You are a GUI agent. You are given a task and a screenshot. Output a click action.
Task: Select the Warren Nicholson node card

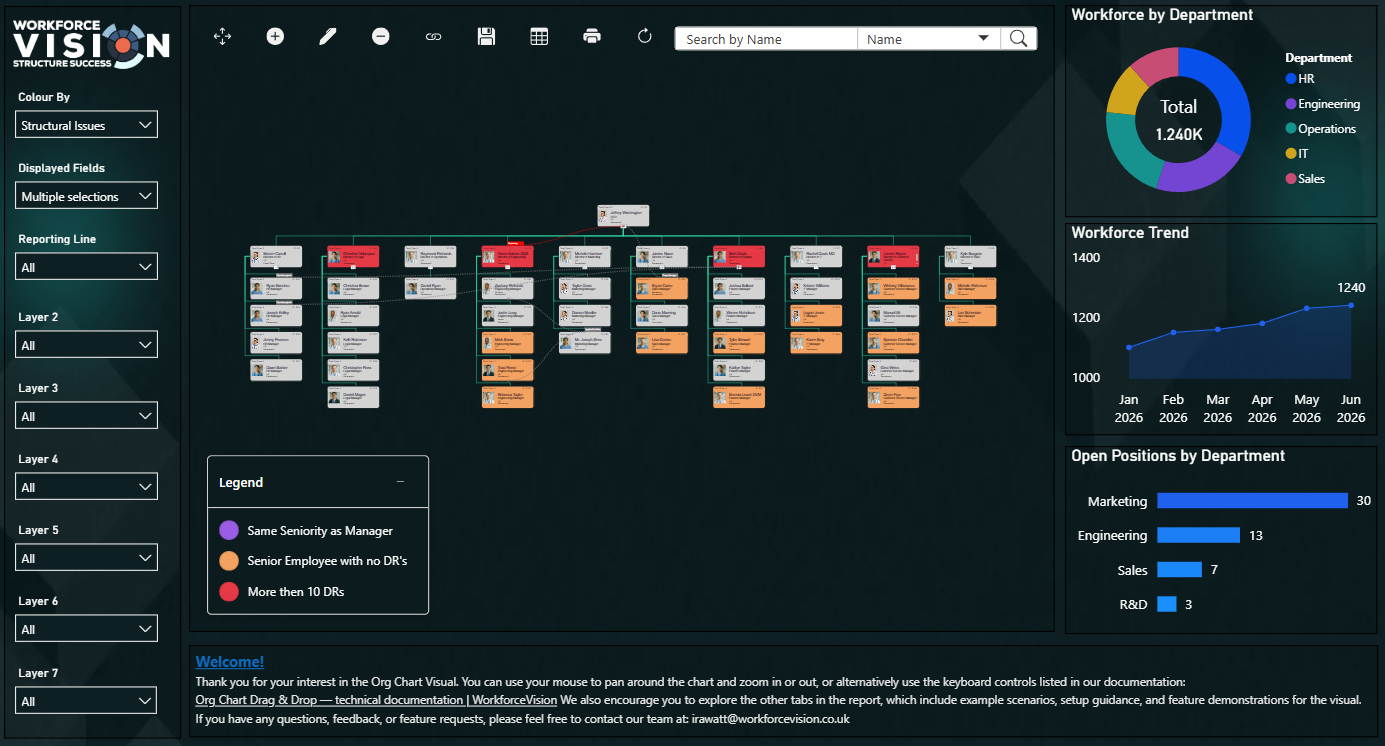739,315
